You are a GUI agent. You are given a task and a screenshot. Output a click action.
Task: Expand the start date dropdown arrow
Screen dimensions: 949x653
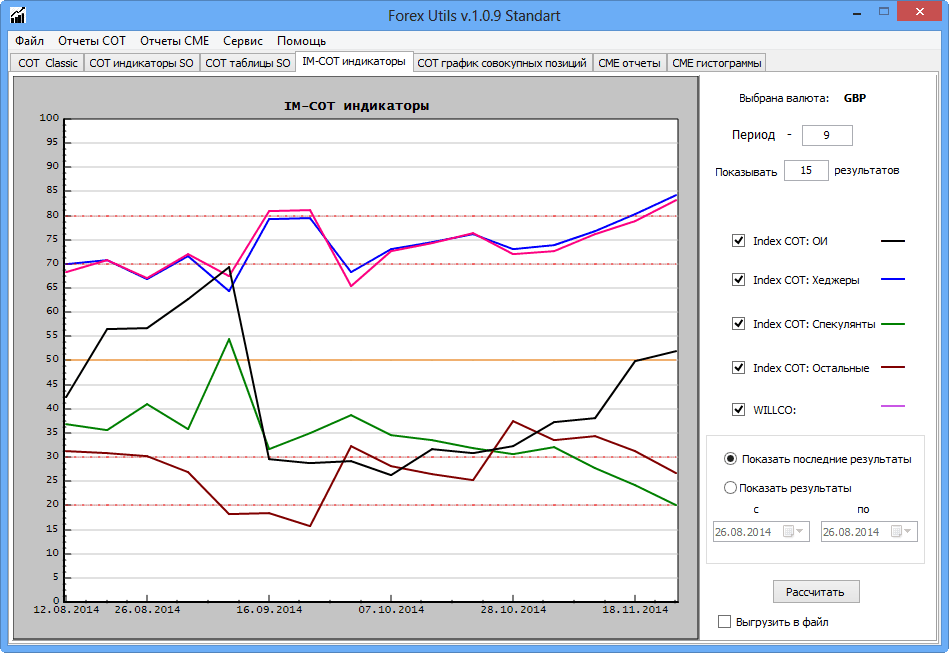[798, 532]
